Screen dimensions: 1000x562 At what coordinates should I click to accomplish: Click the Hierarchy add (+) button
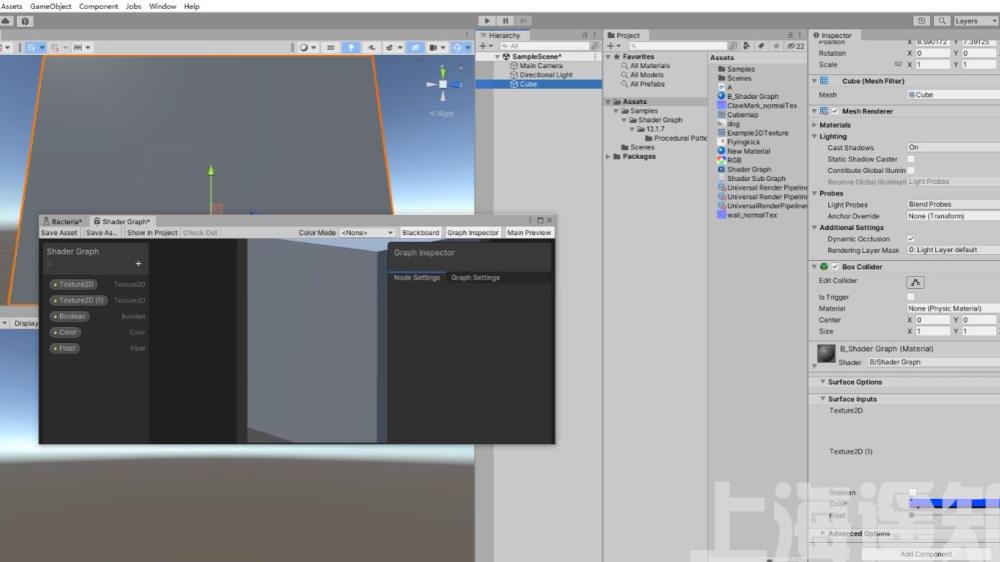click(x=485, y=46)
